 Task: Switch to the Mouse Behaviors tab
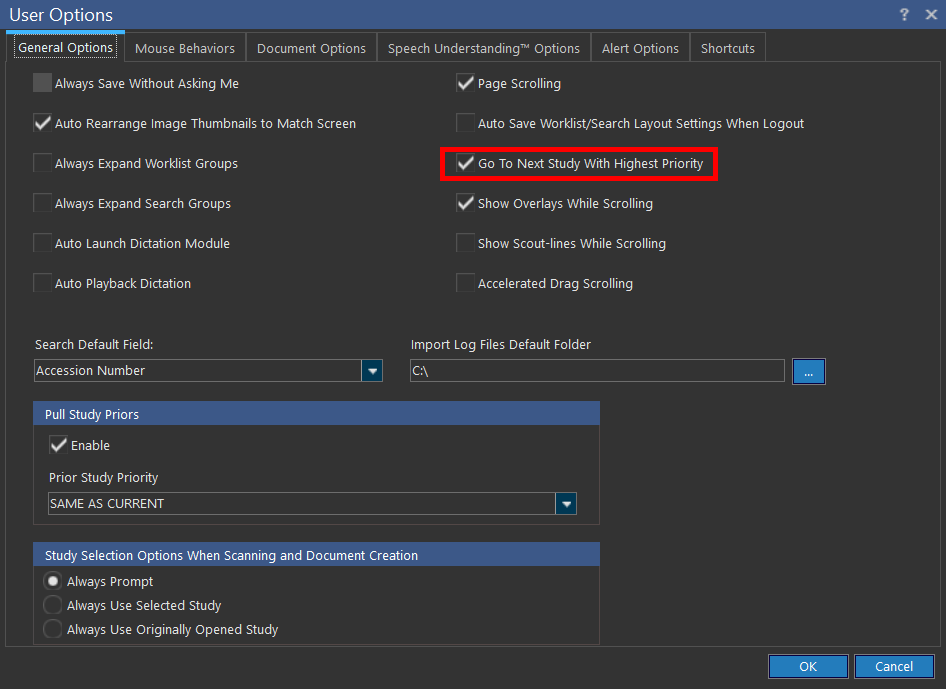click(185, 48)
